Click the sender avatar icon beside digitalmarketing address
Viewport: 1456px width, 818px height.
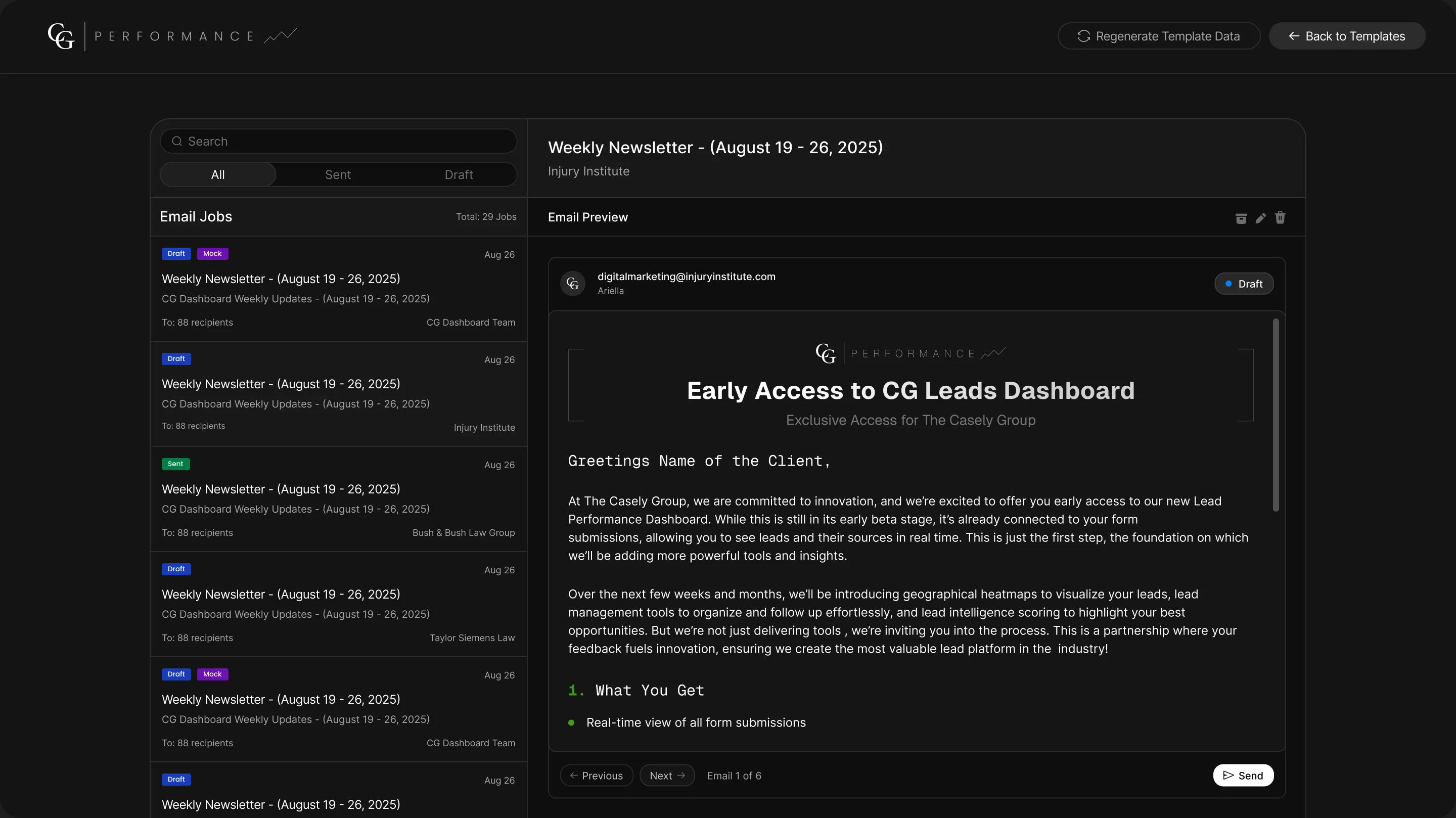573,284
